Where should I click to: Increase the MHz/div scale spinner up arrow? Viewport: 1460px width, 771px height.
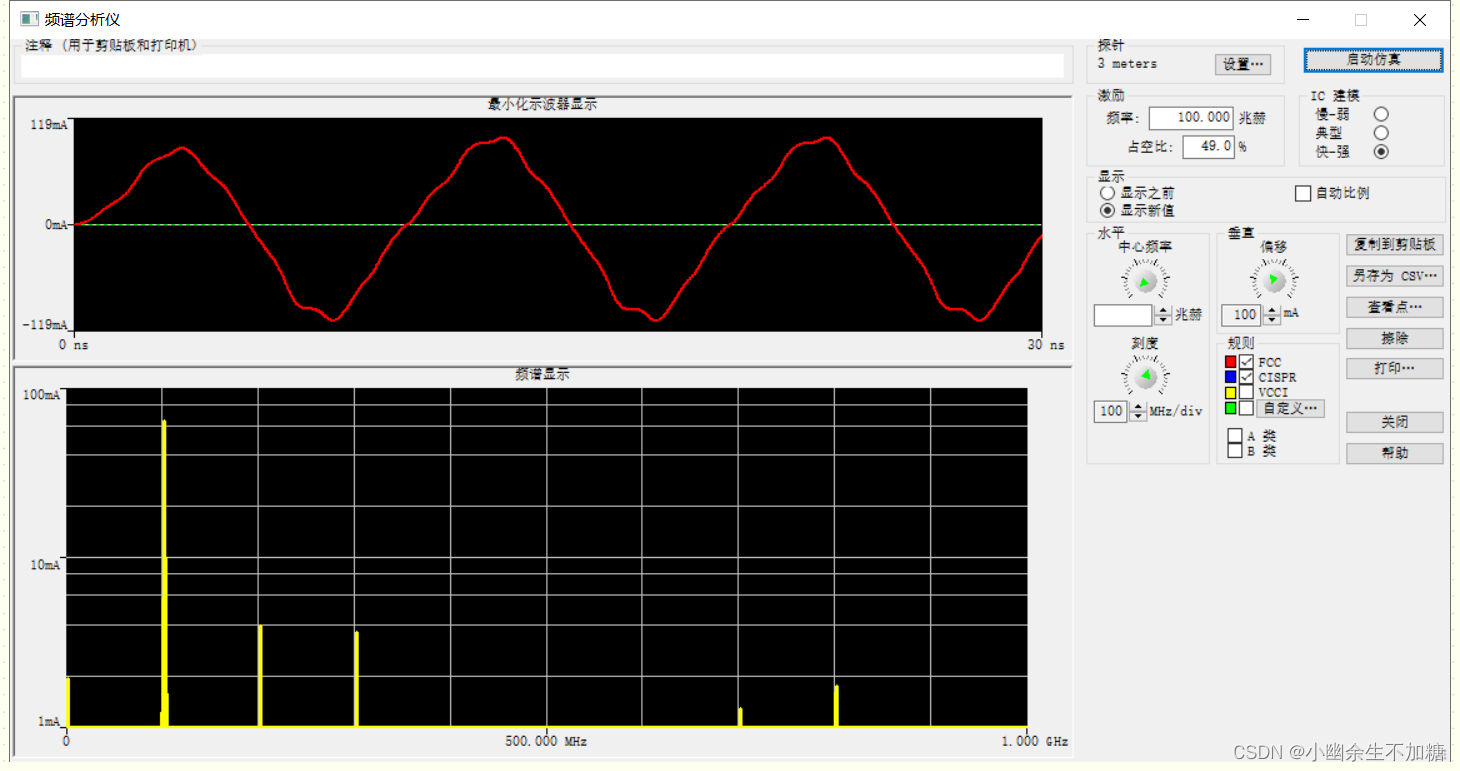(1138, 406)
